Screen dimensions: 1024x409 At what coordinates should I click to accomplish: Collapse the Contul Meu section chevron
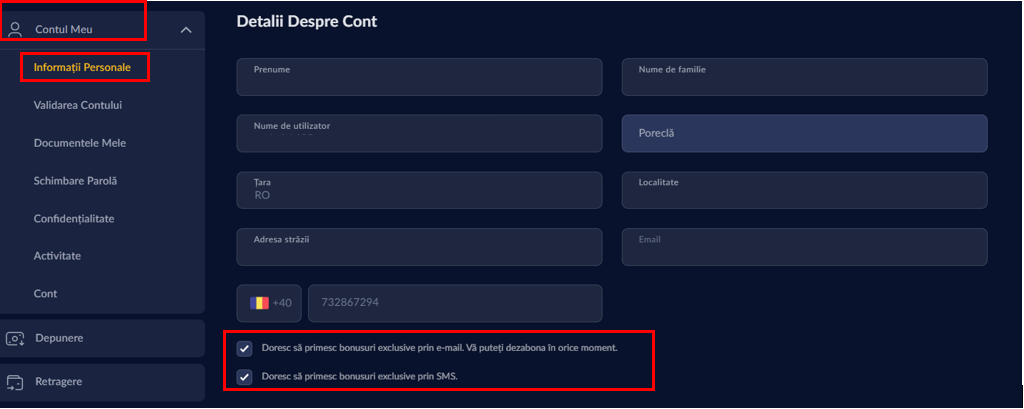click(x=186, y=30)
